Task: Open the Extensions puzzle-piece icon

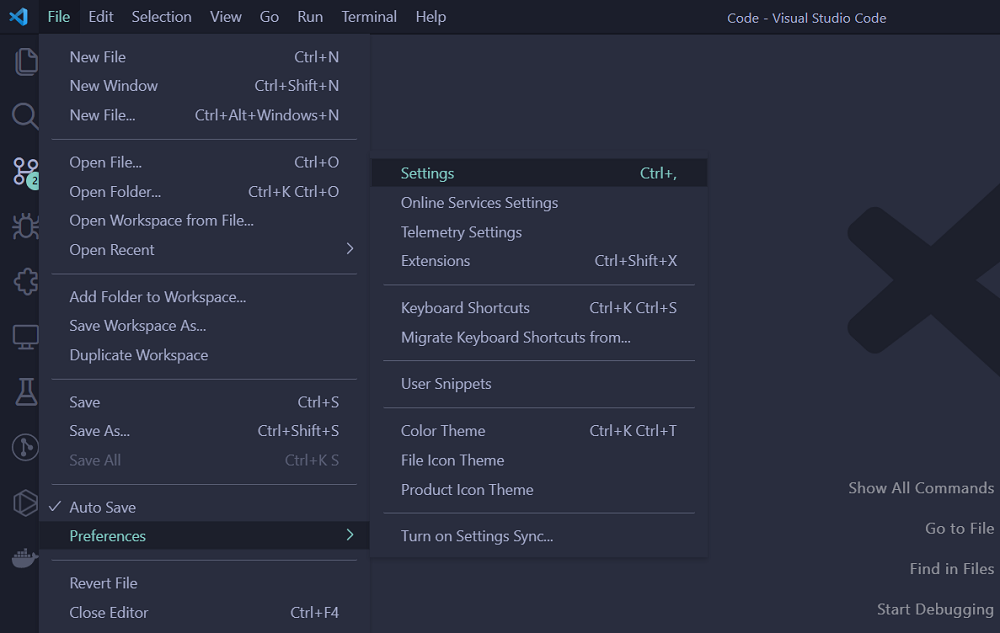Action: (x=25, y=282)
